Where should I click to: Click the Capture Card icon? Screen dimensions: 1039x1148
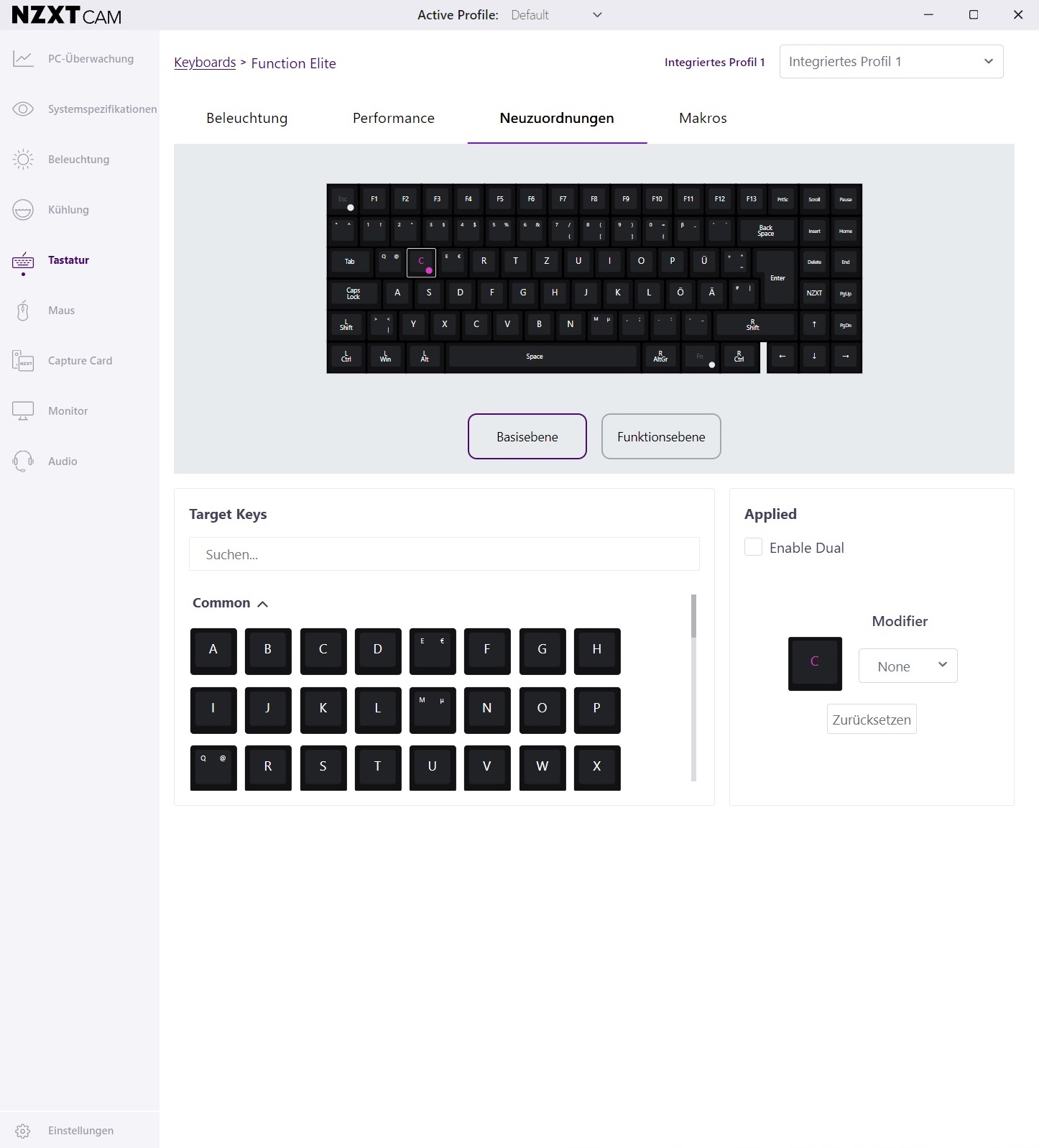[x=23, y=361]
